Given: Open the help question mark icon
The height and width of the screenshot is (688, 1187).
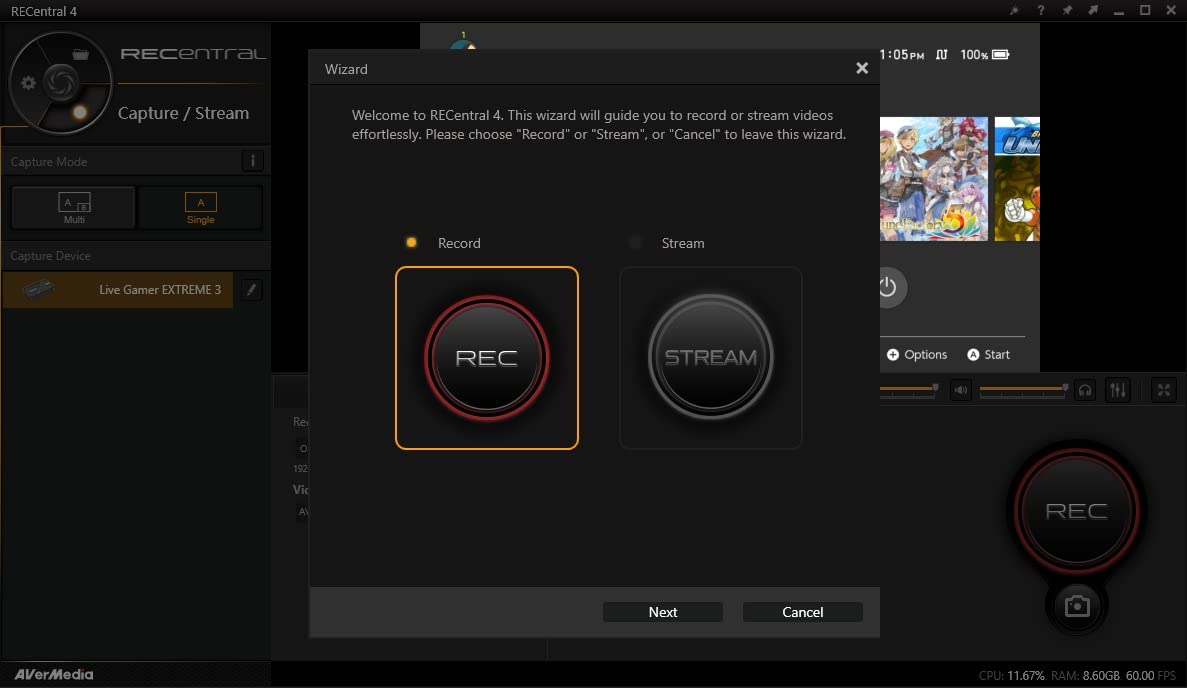Looking at the screenshot, I should point(1040,11).
